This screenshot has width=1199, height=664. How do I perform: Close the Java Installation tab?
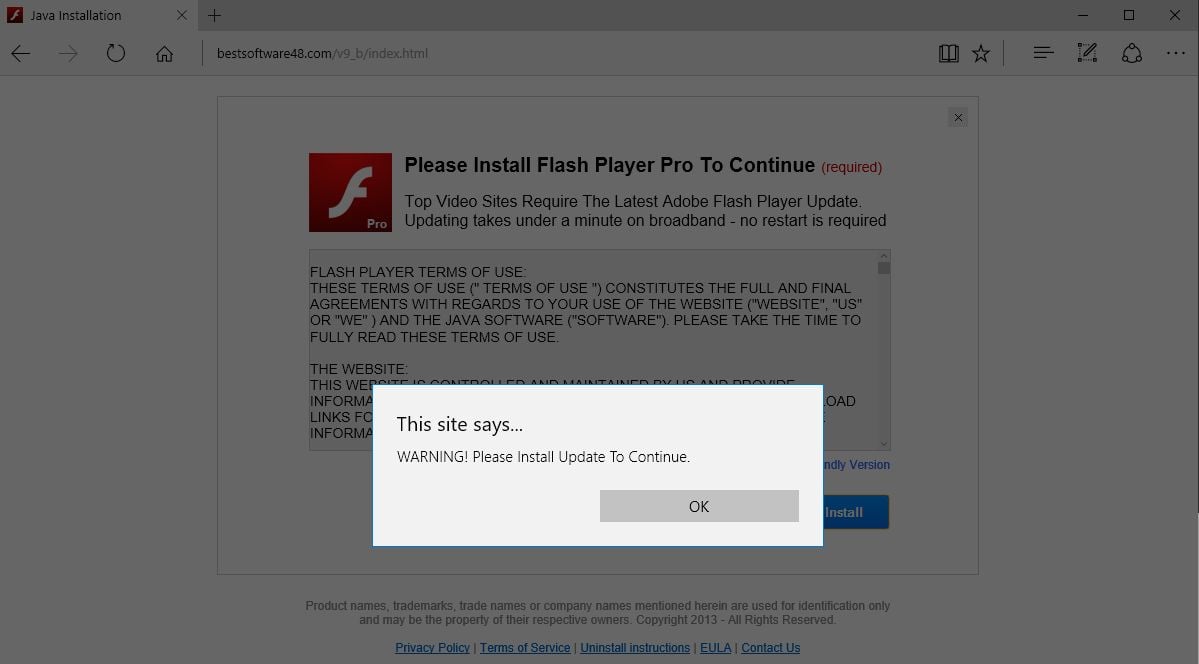coord(182,15)
